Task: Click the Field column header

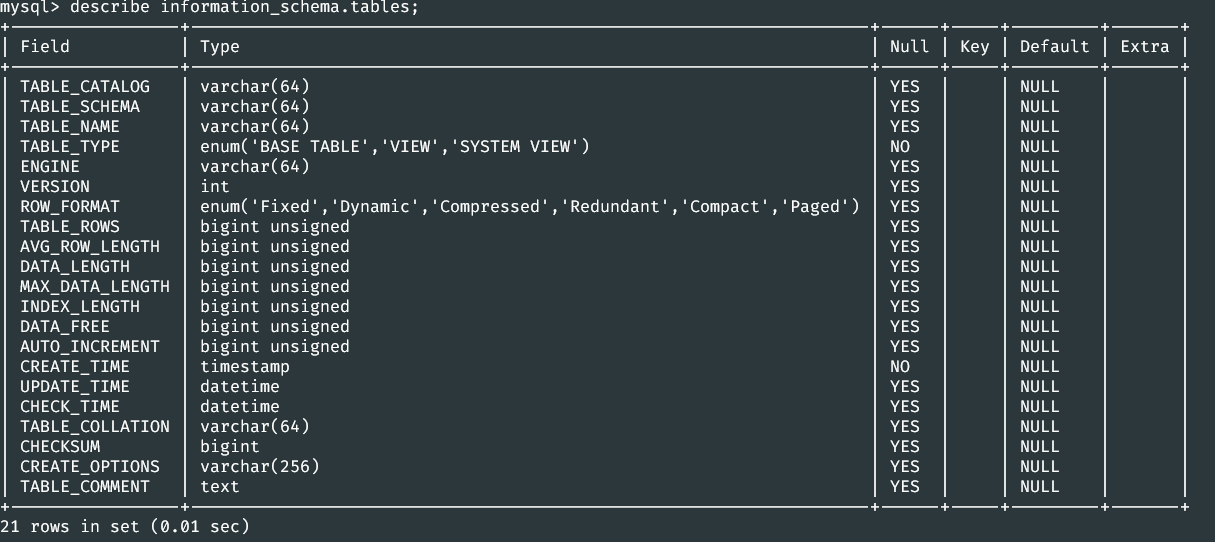Action: tap(45, 46)
